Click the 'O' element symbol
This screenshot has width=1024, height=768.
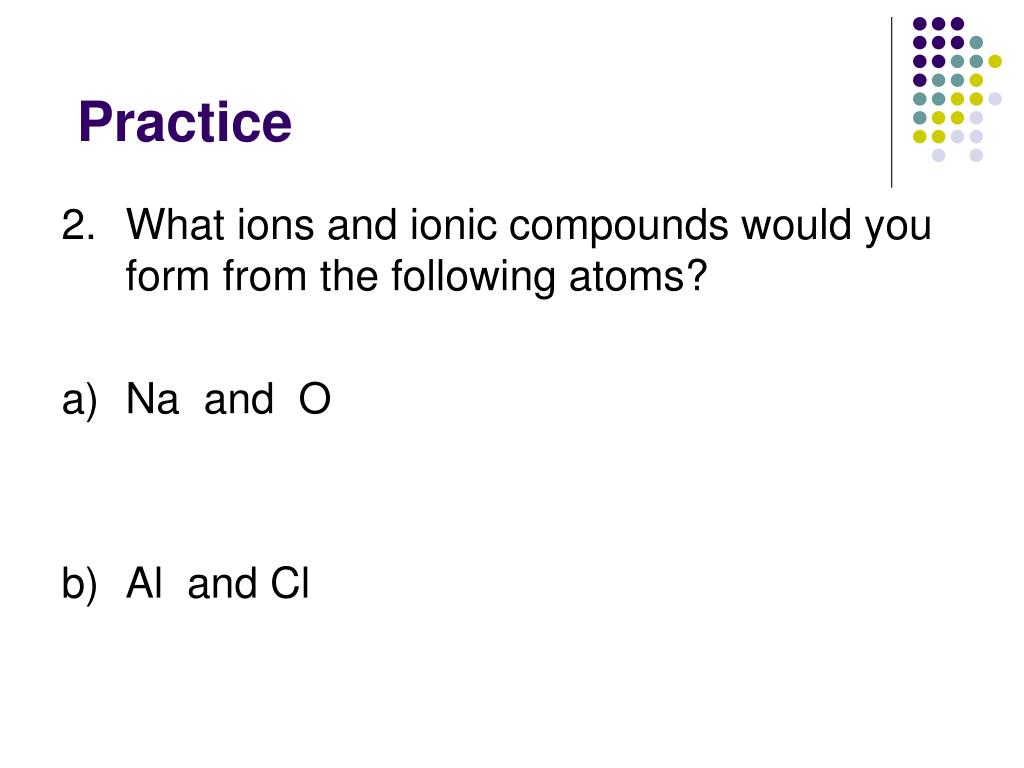(x=315, y=398)
